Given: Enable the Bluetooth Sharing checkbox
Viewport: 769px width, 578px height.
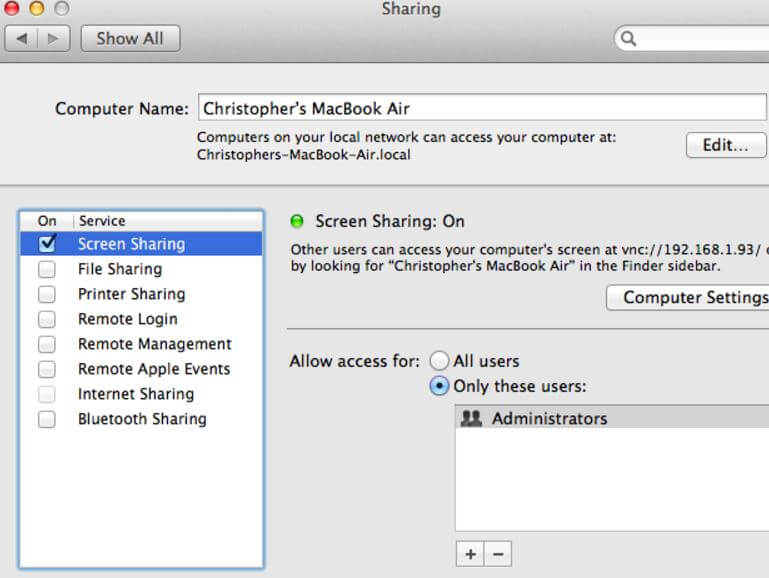Looking at the screenshot, I should click(x=47, y=419).
